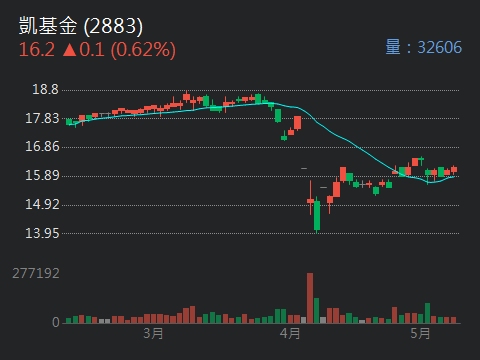Click the volume label 量：32606
480x360 pixels.
pos(424,47)
